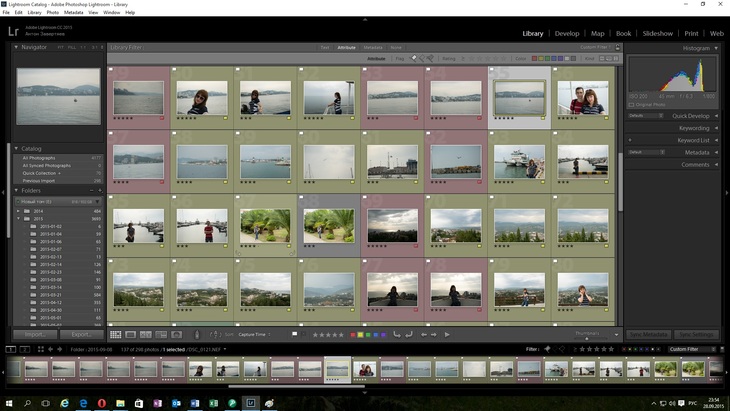This screenshot has width=730, height=411.
Task: Expand the Comments panel
Action: (x=716, y=164)
